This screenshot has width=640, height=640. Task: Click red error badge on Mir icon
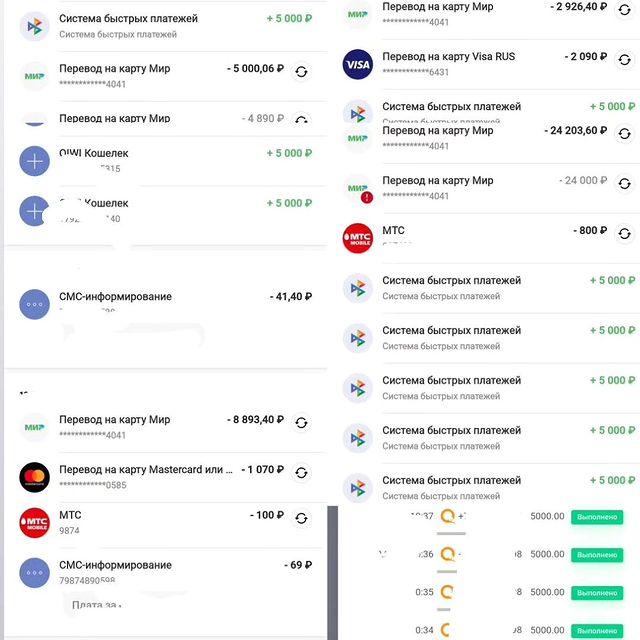point(367,198)
